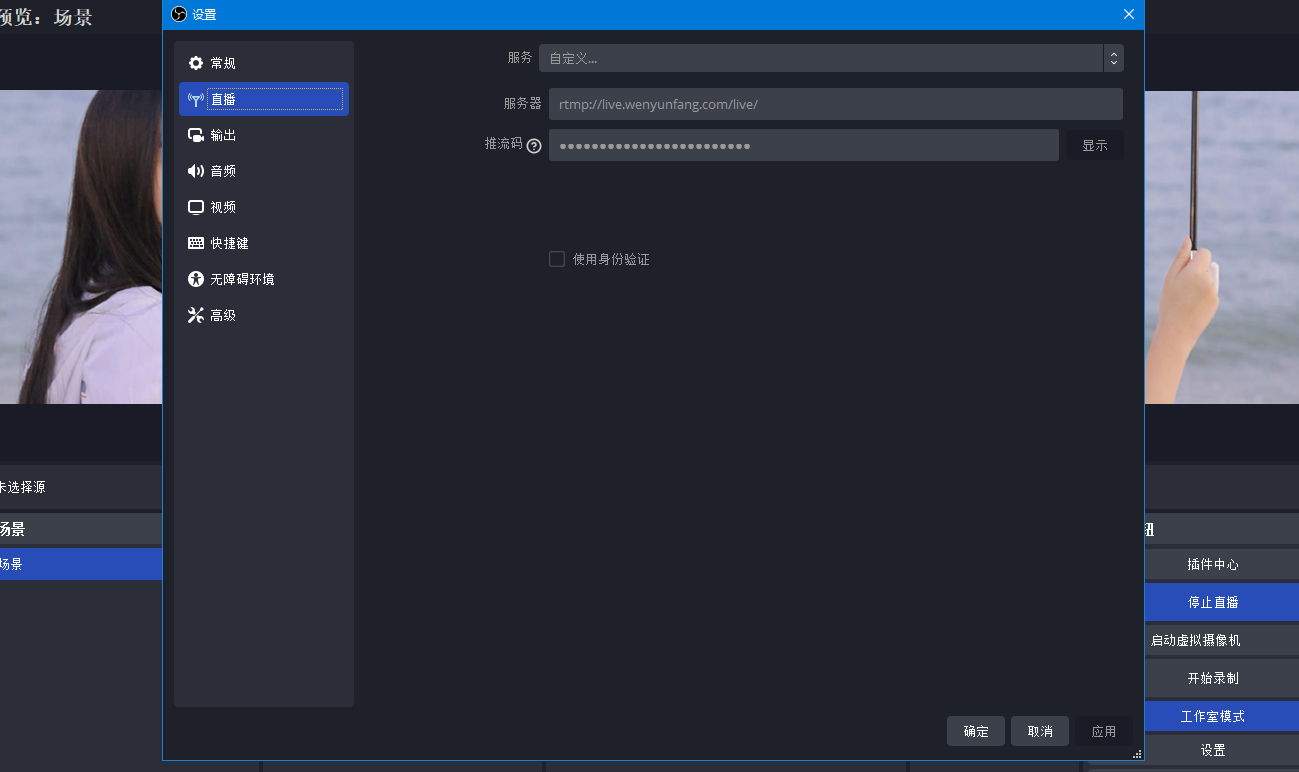Click the accessibility icon beside 无障碍环境

pyautogui.click(x=196, y=279)
